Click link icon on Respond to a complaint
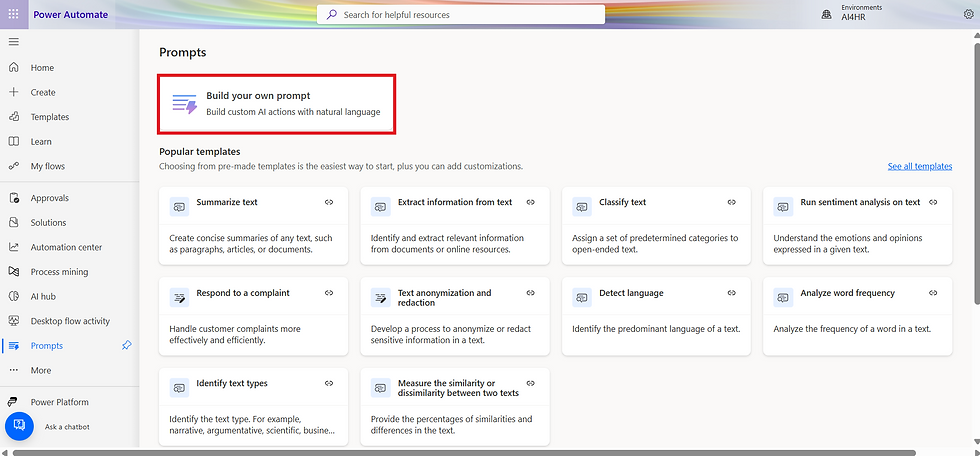Viewport: 980px width, 456px height. pyautogui.click(x=329, y=293)
